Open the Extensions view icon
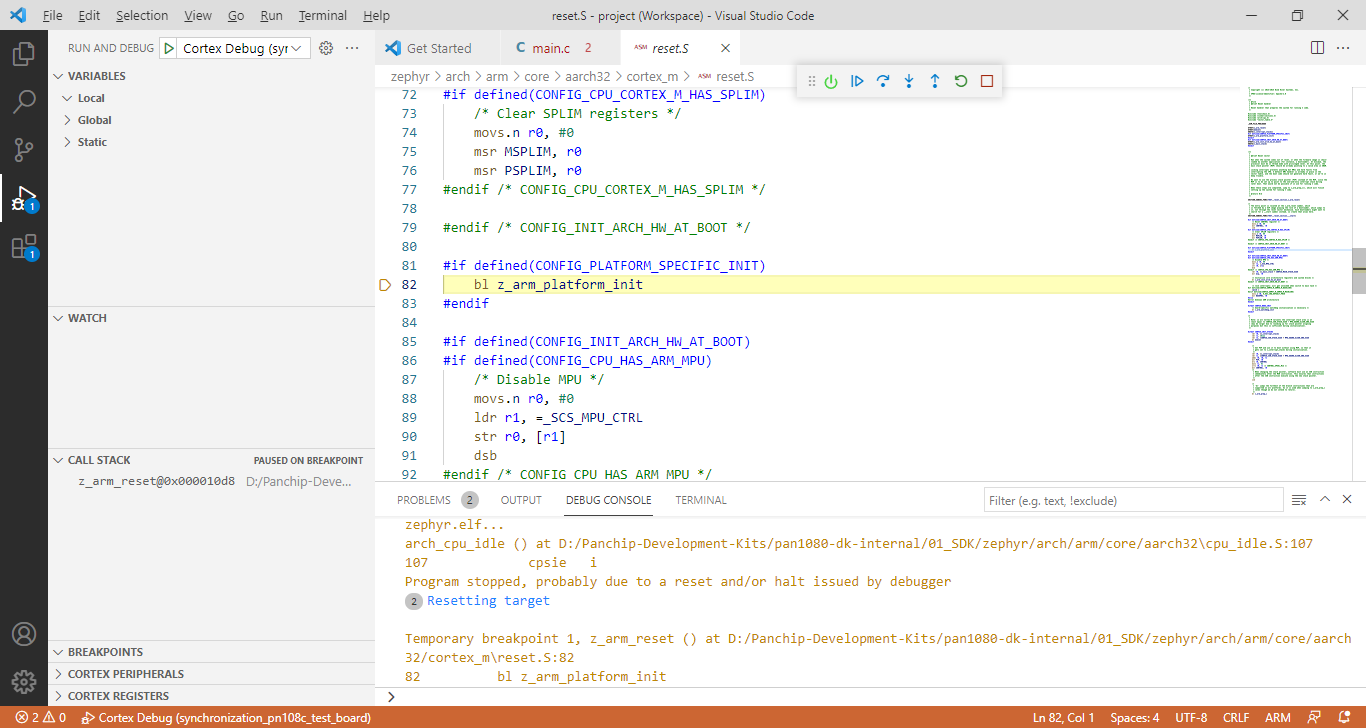Image resolution: width=1366 pixels, height=728 pixels. pos(24,246)
